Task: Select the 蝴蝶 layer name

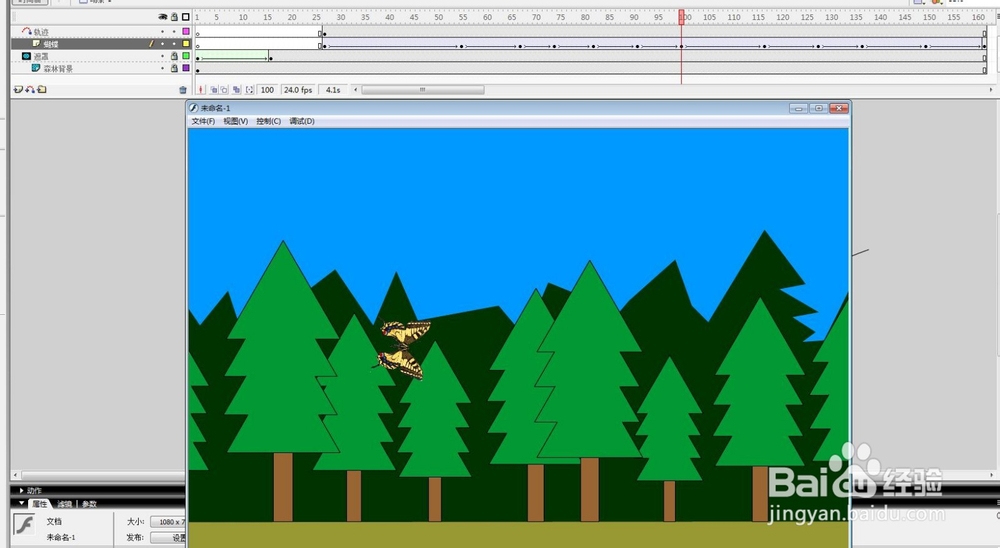Action: (51, 45)
